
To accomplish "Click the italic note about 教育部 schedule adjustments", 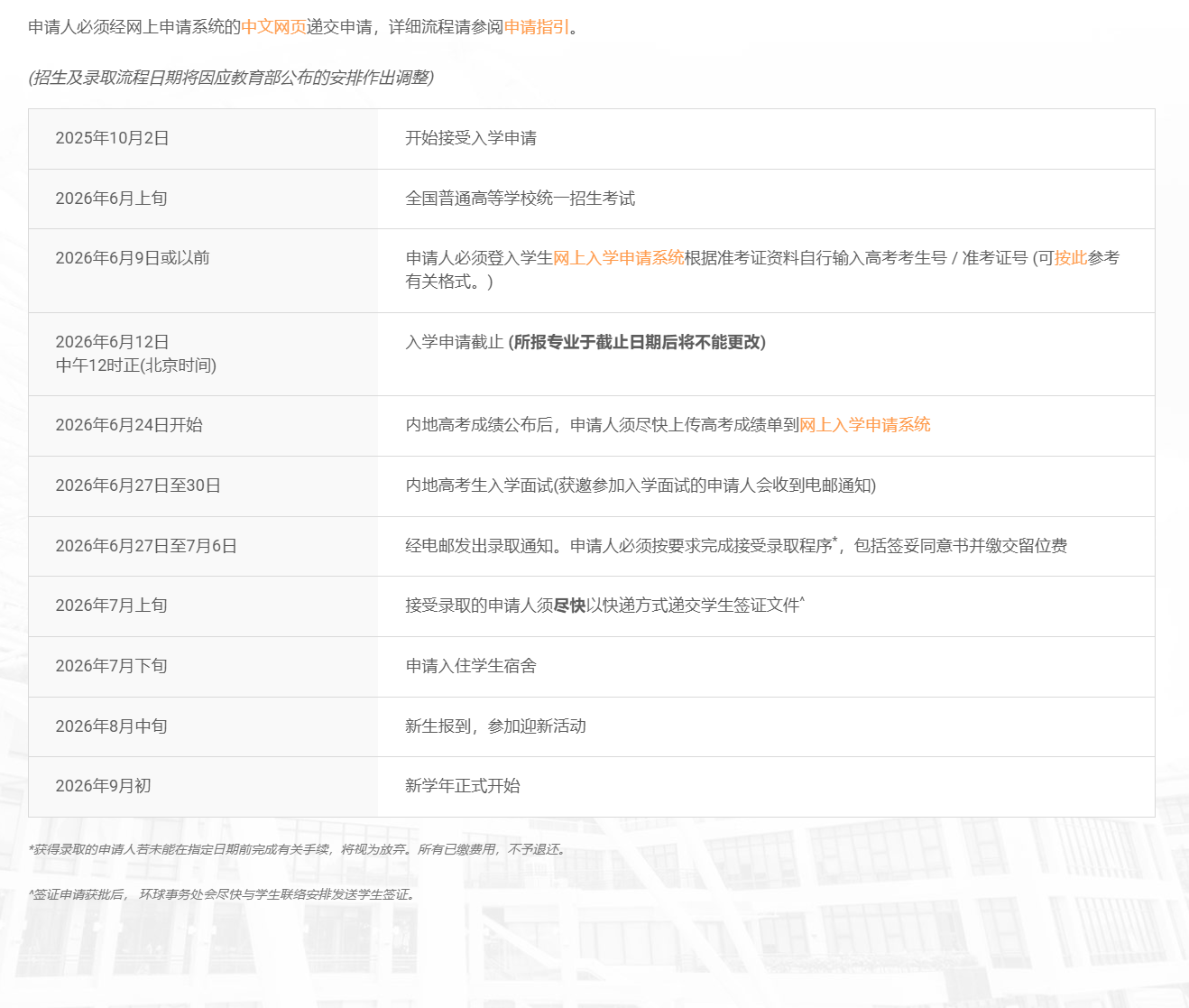I will click(231, 78).
